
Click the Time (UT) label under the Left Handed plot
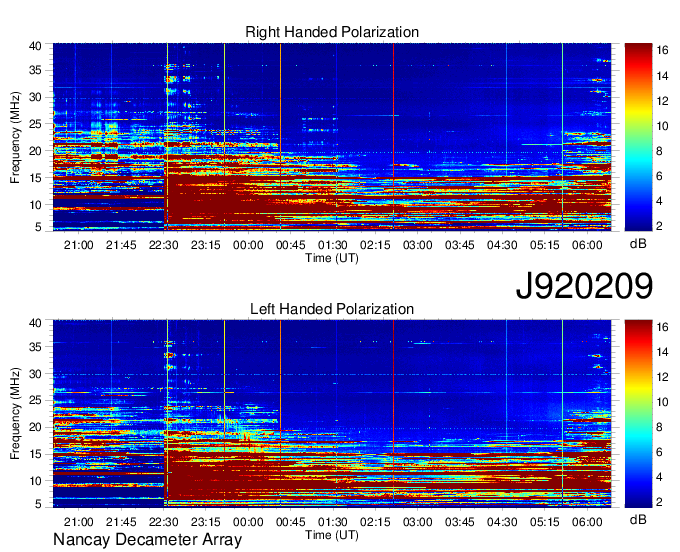[x=332, y=535]
